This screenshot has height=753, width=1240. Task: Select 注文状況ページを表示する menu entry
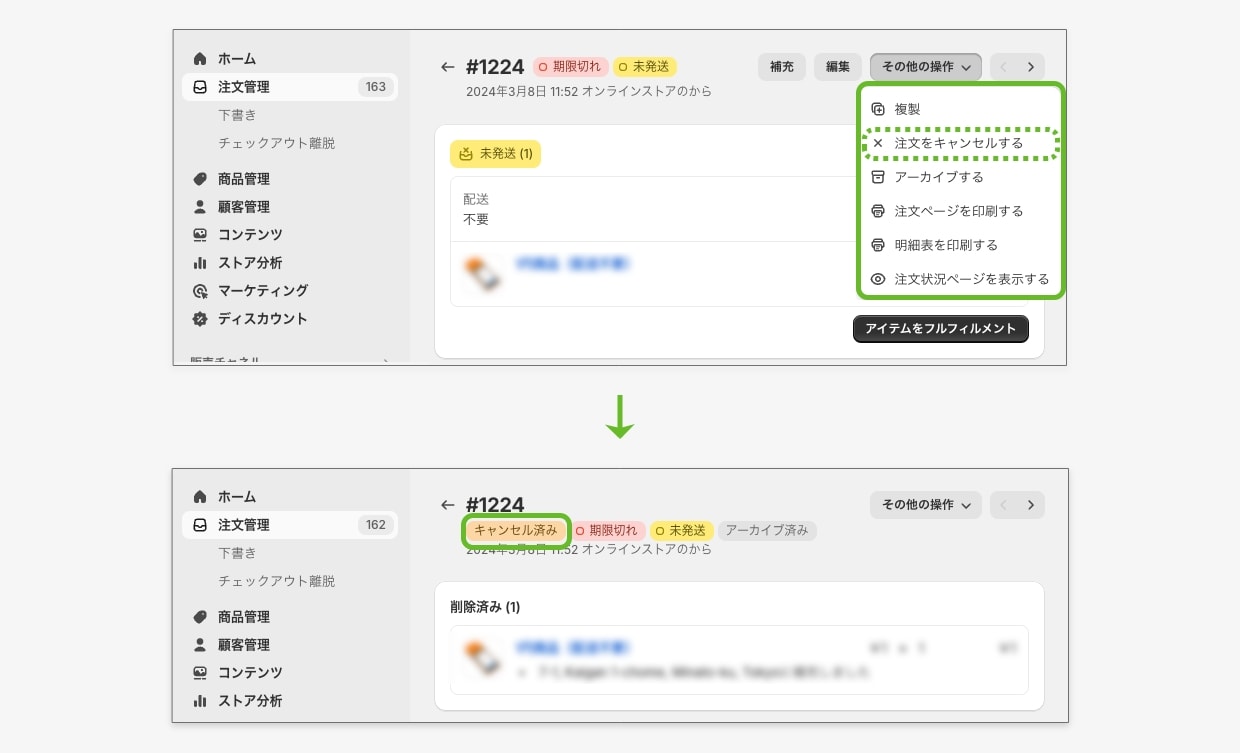(960, 279)
